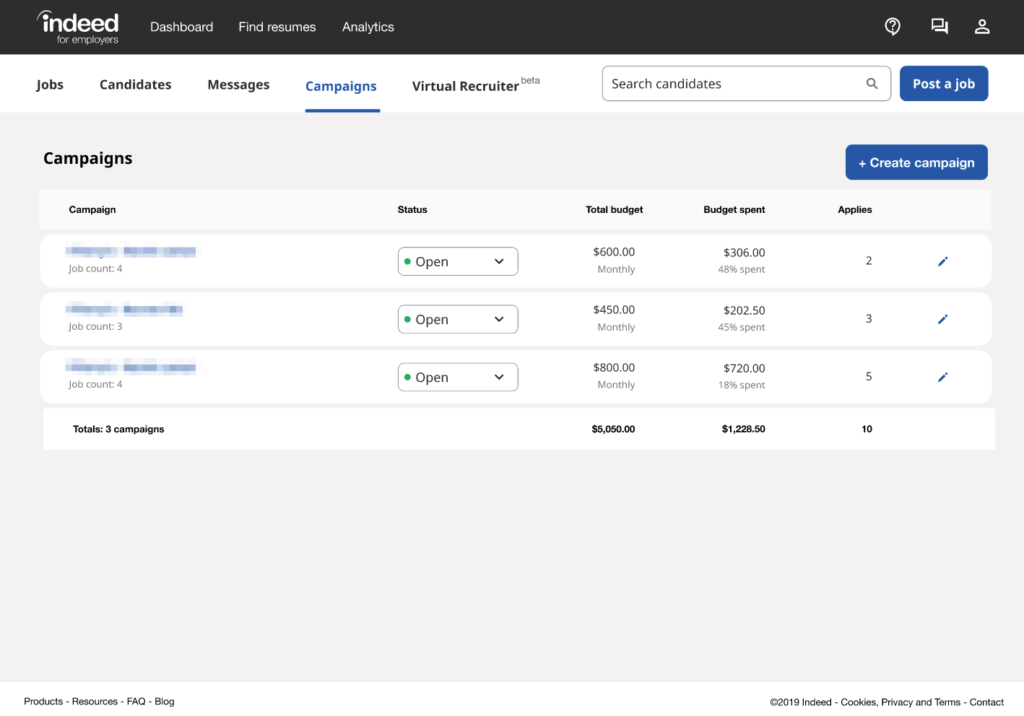Change status on the second campaign dropdown
This screenshot has width=1024, height=716.
pos(457,319)
